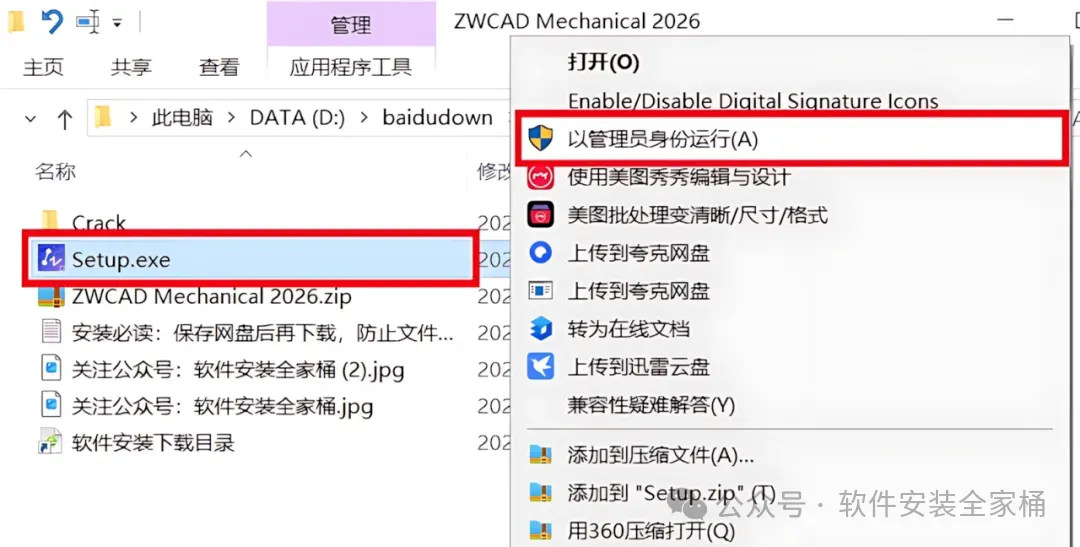Viewport: 1080px width, 547px height.
Task: Go up one folder level with up arrow
Action: click(65, 118)
